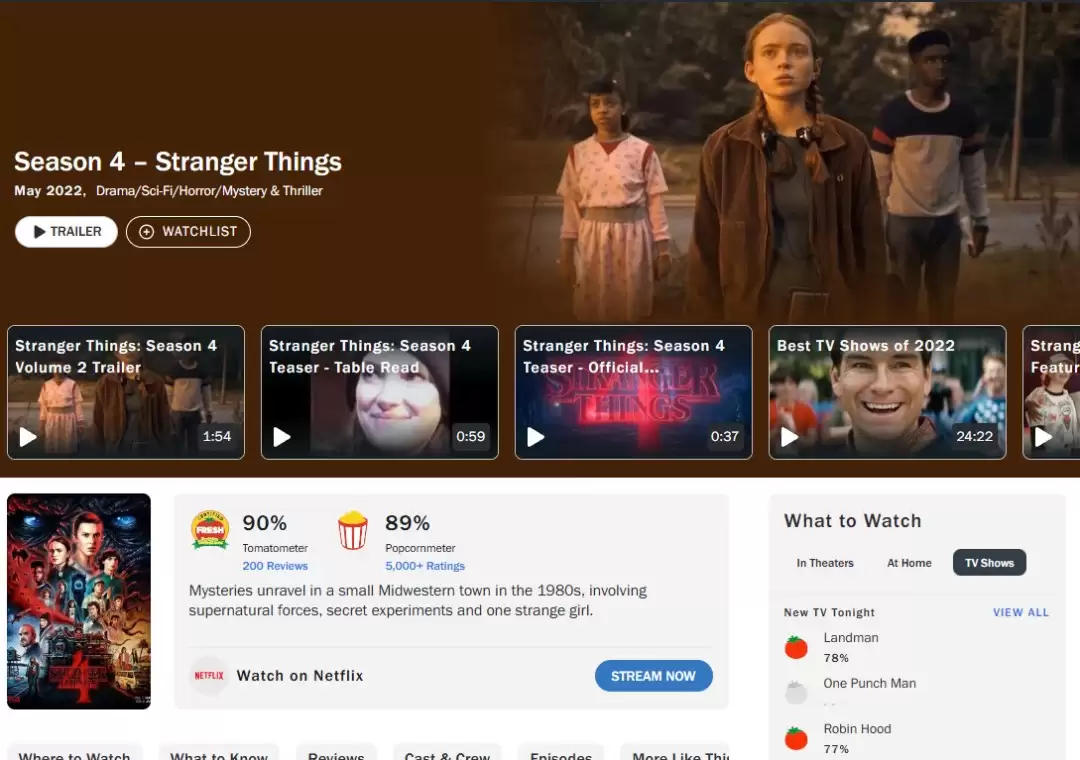The image size is (1080, 760).
Task: Click the tomato icon beside Landman
Action: point(796,647)
